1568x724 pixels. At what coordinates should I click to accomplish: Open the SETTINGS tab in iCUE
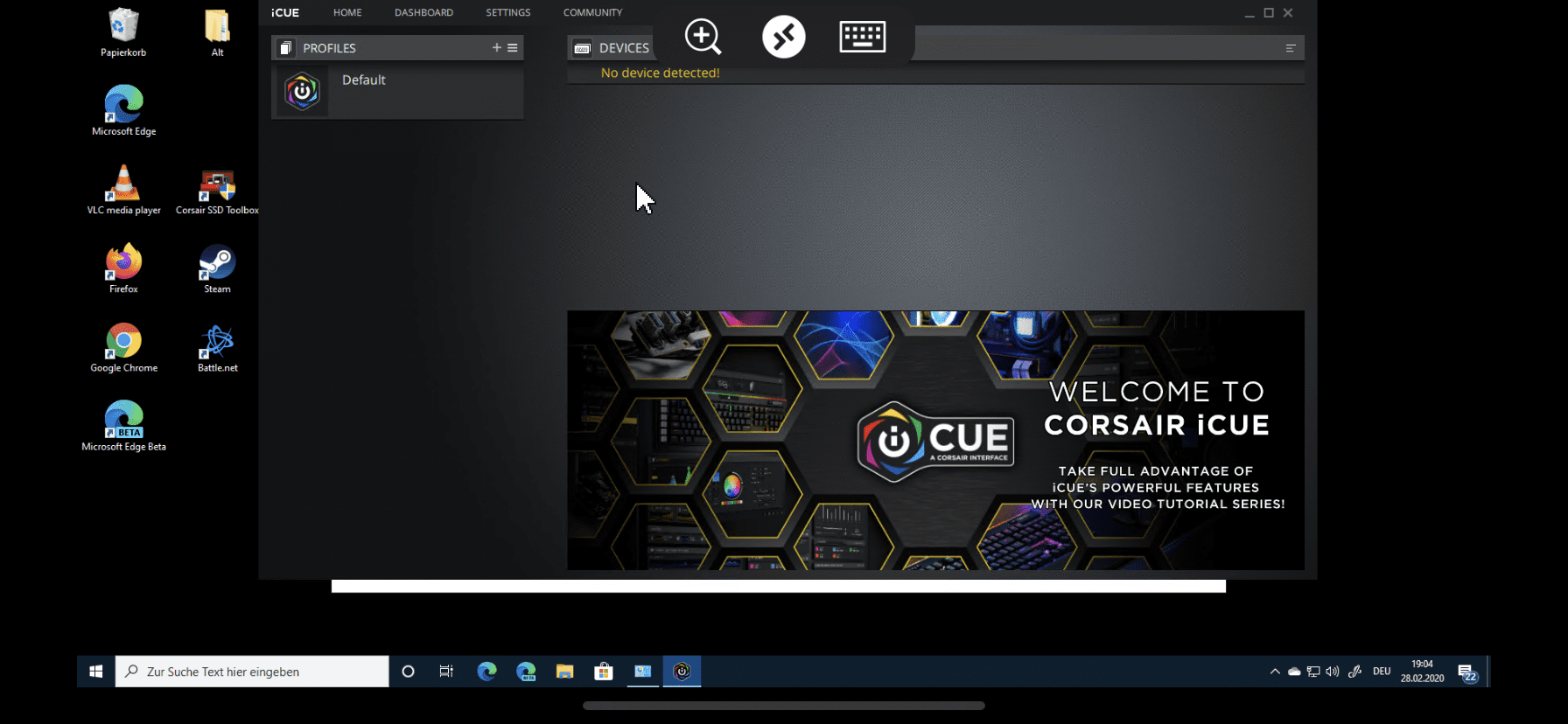(508, 12)
